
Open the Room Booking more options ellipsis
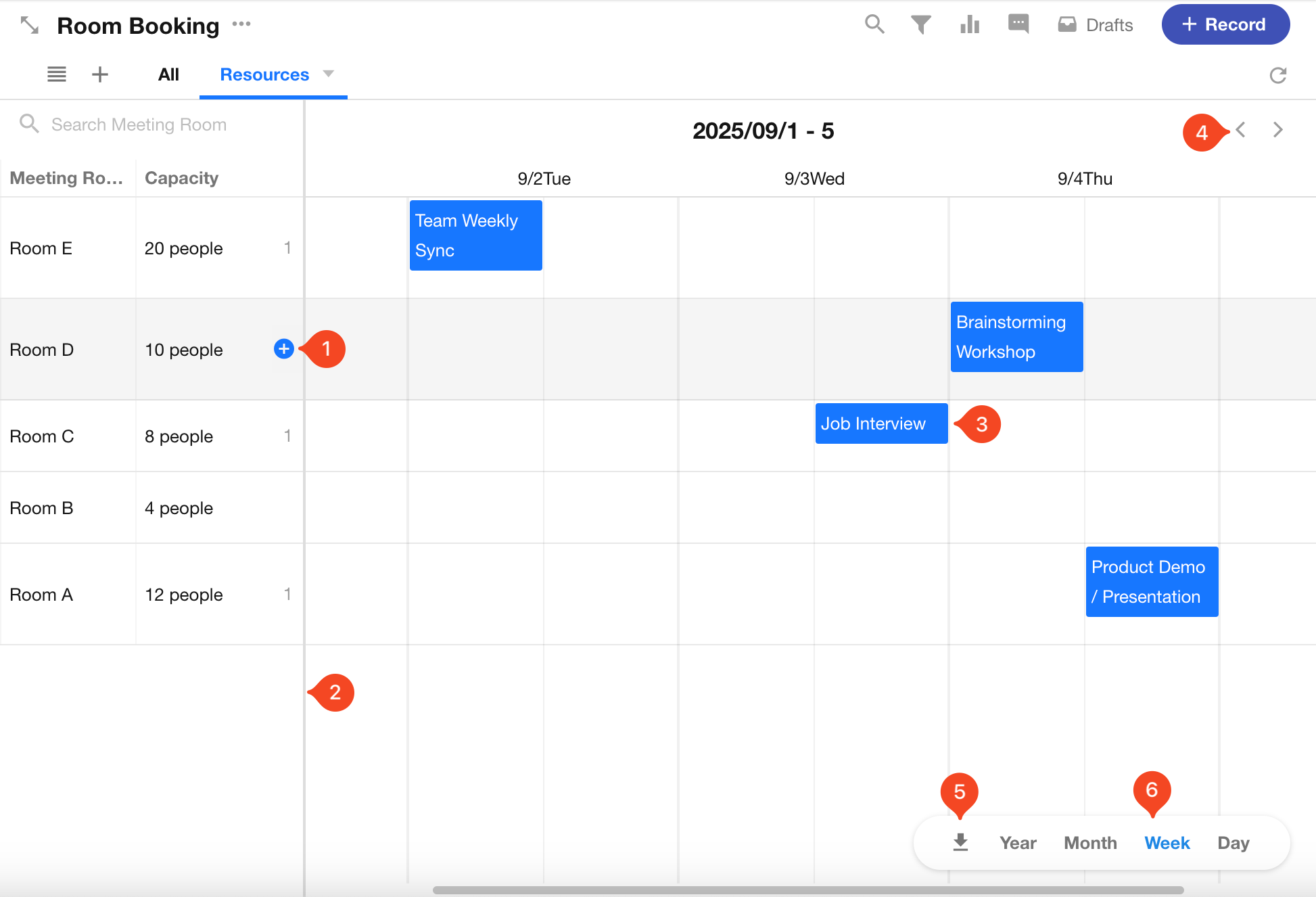pos(241,24)
